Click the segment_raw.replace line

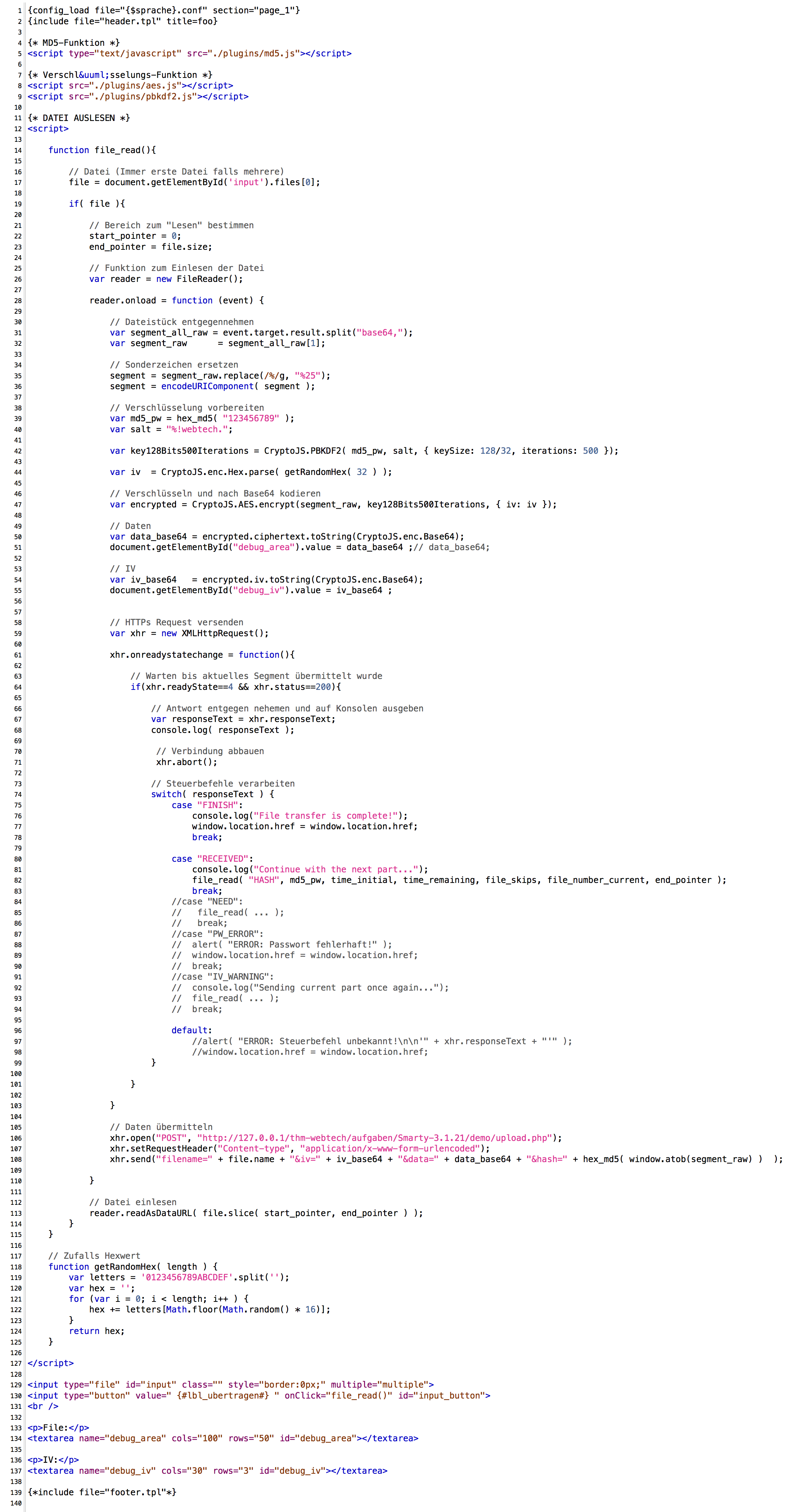point(220,376)
